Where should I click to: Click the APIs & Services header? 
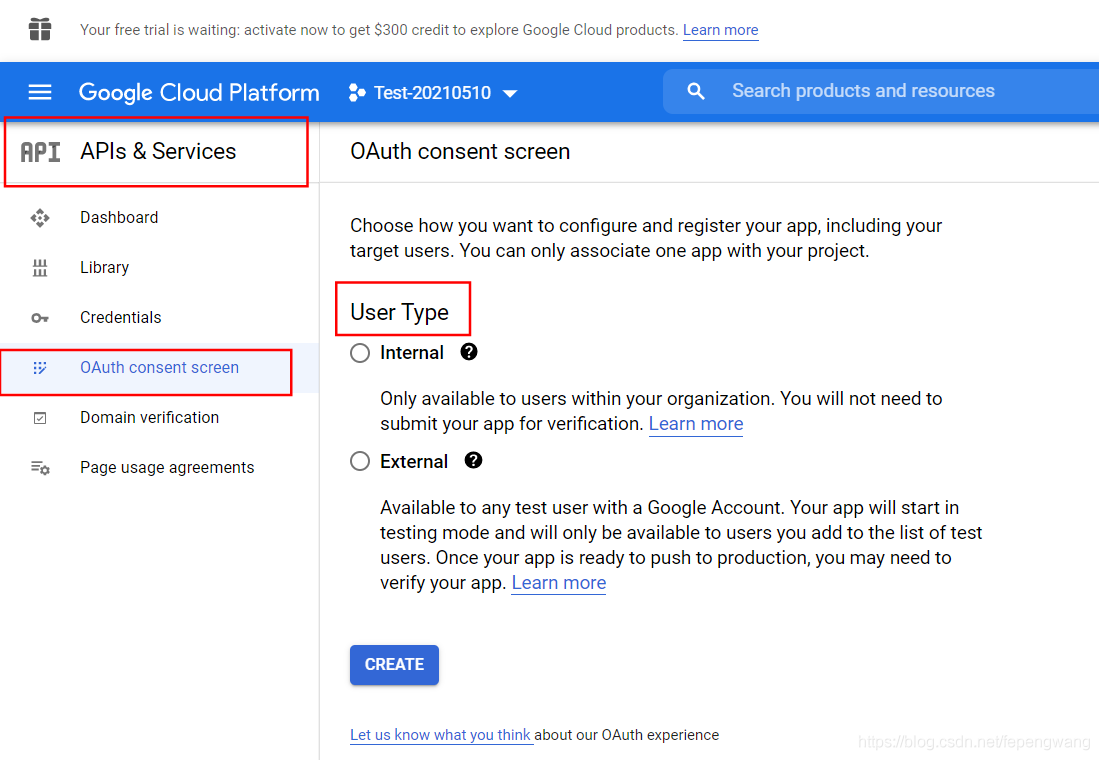point(158,151)
